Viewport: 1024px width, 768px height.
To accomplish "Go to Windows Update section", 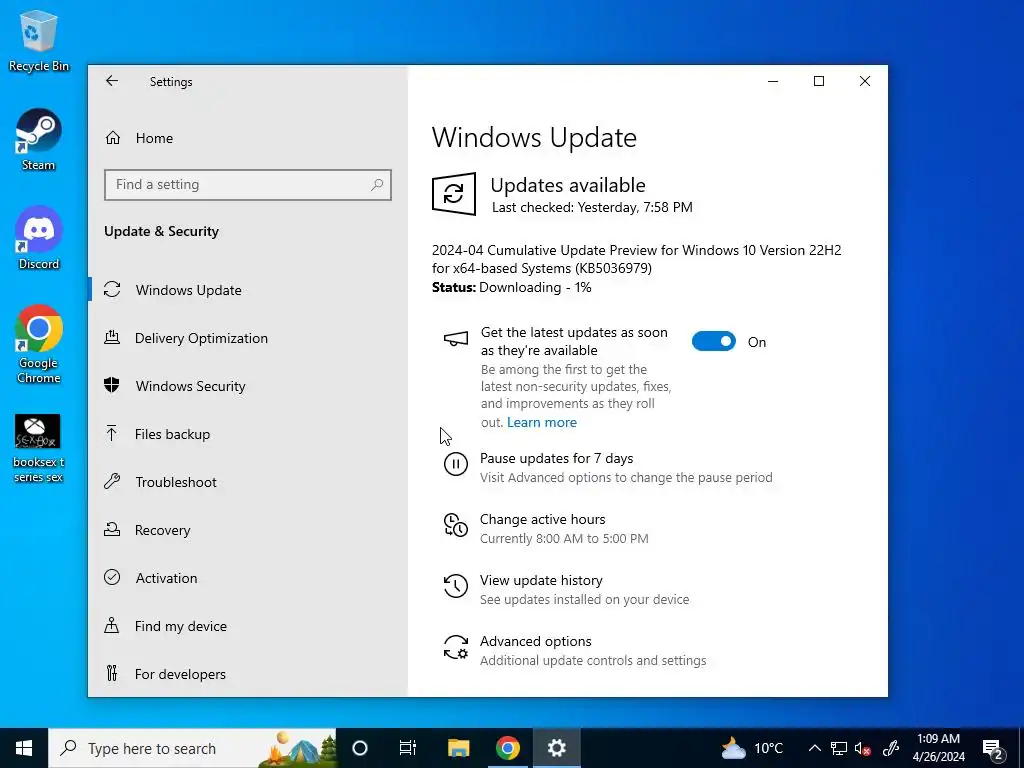I will pyautogui.click(x=248, y=290).
